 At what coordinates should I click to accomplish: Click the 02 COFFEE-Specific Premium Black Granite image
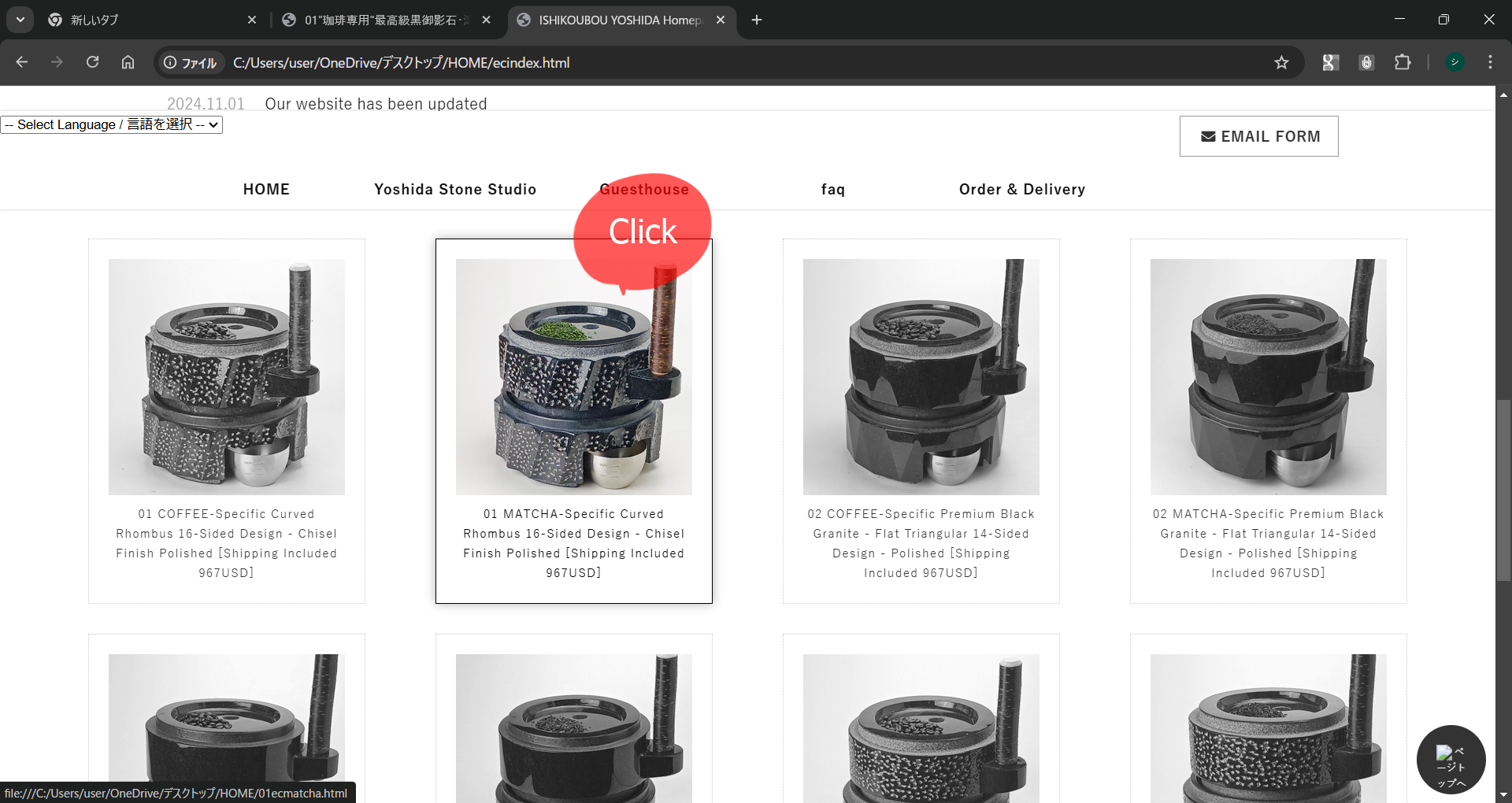[x=921, y=377]
